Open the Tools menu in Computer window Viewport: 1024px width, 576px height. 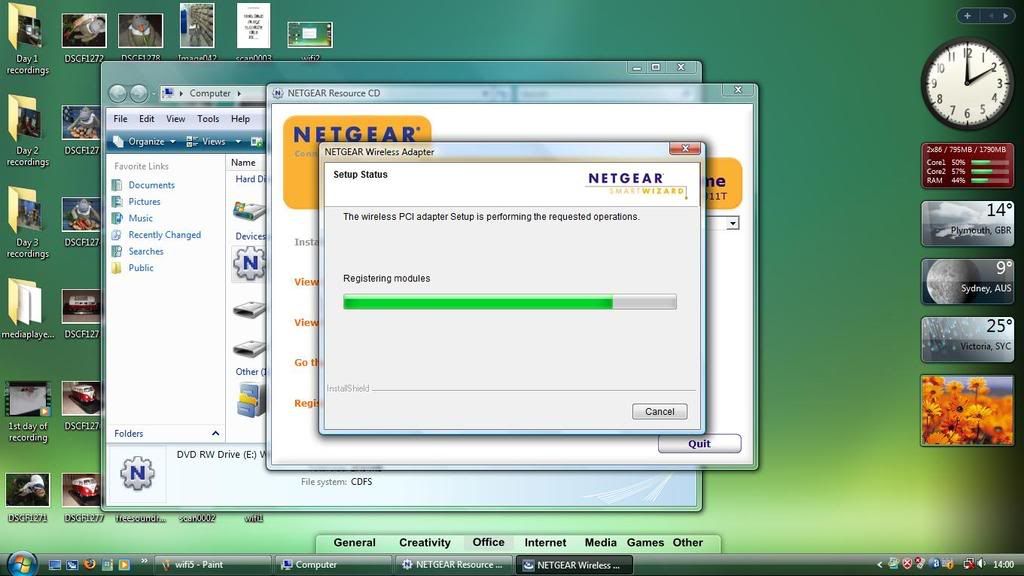tap(208, 119)
